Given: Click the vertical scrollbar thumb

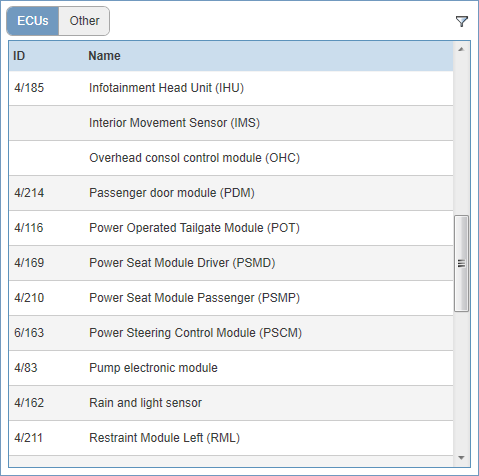Looking at the screenshot, I should pyautogui.click(x=461, y=263).
